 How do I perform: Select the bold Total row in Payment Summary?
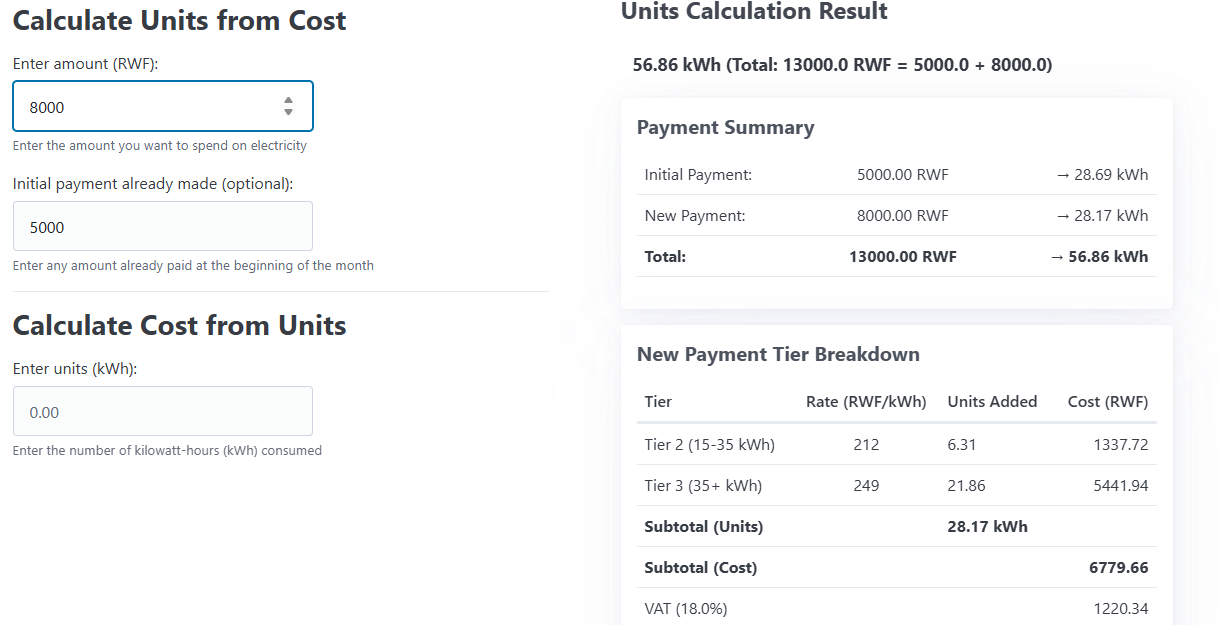pyautogui.click(x=895, y=256)
